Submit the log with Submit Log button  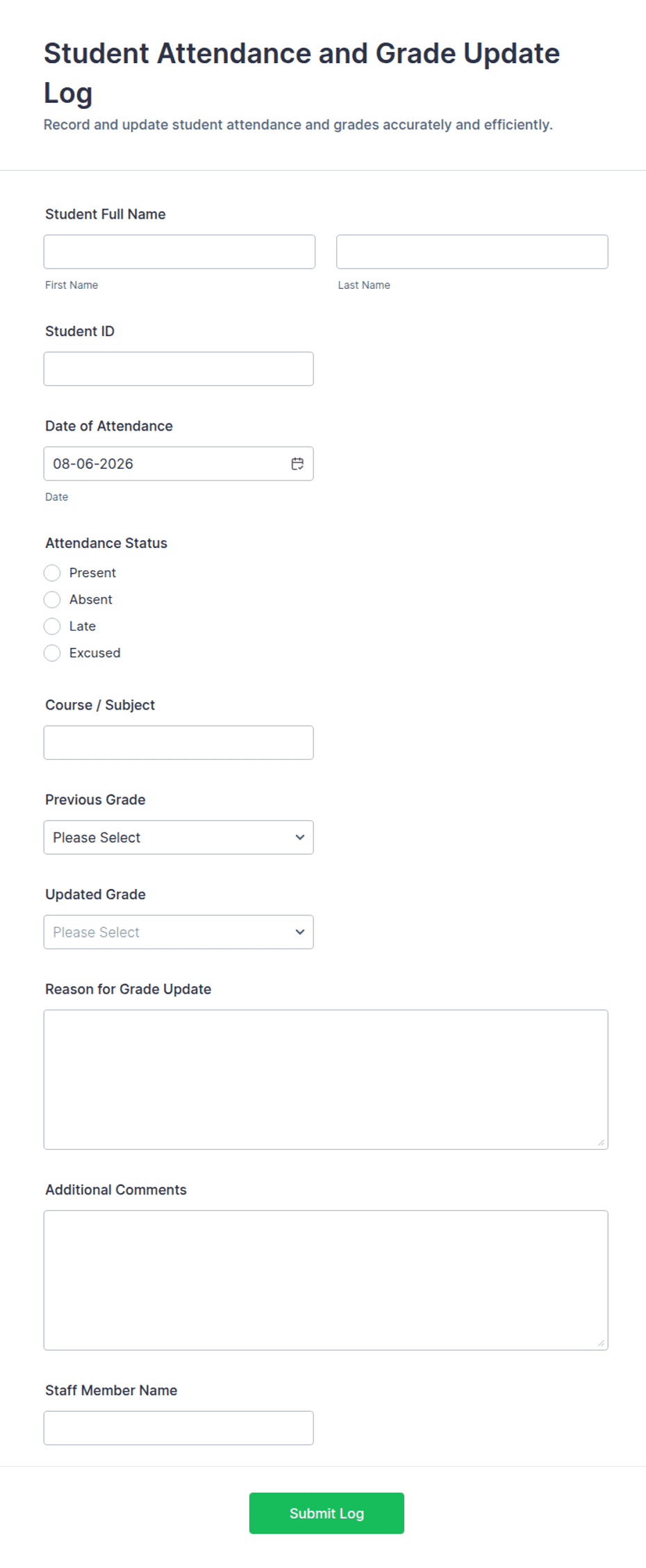tap(326, 1513)
